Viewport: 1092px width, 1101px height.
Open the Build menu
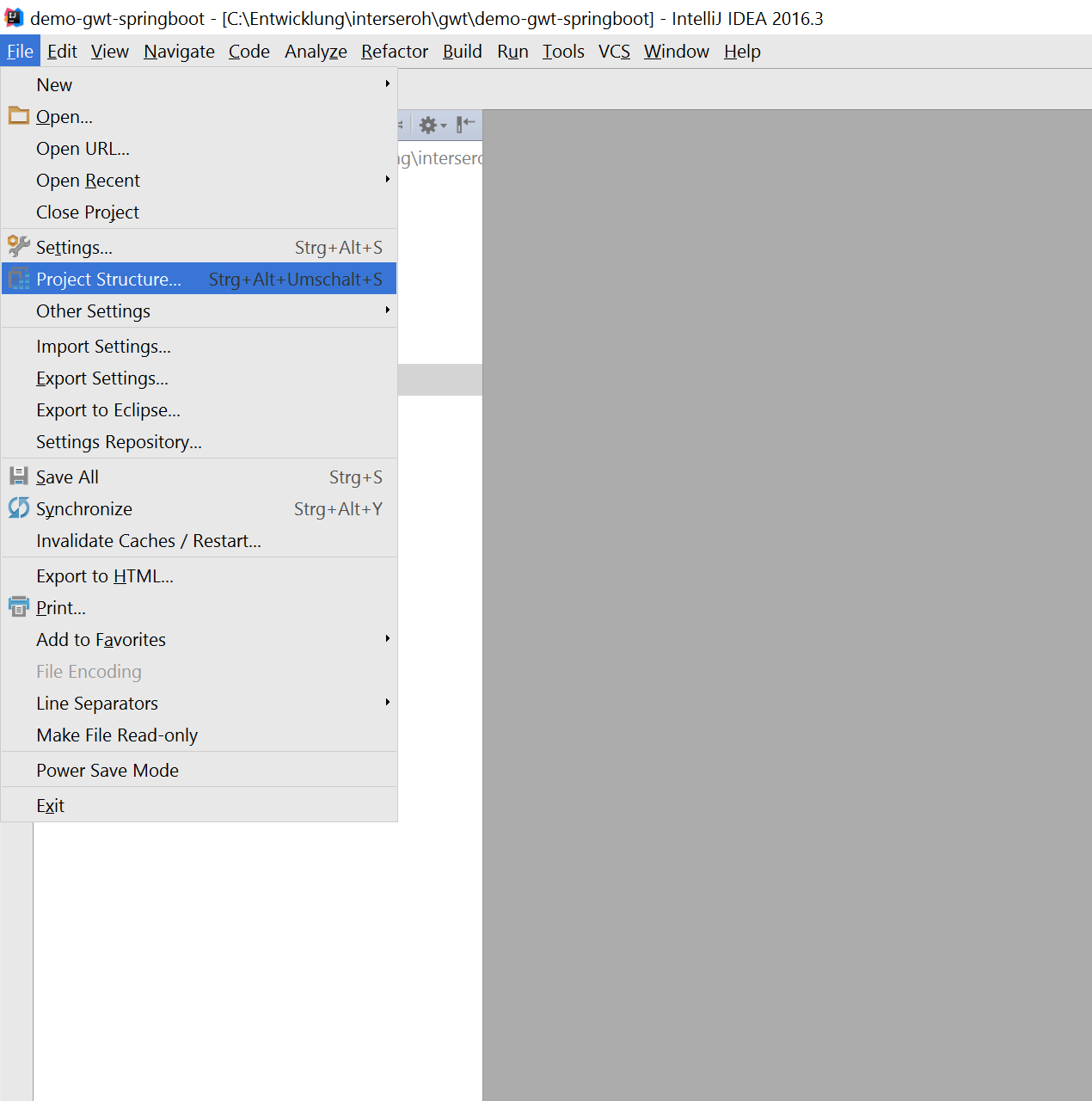(x=463, y=52)
